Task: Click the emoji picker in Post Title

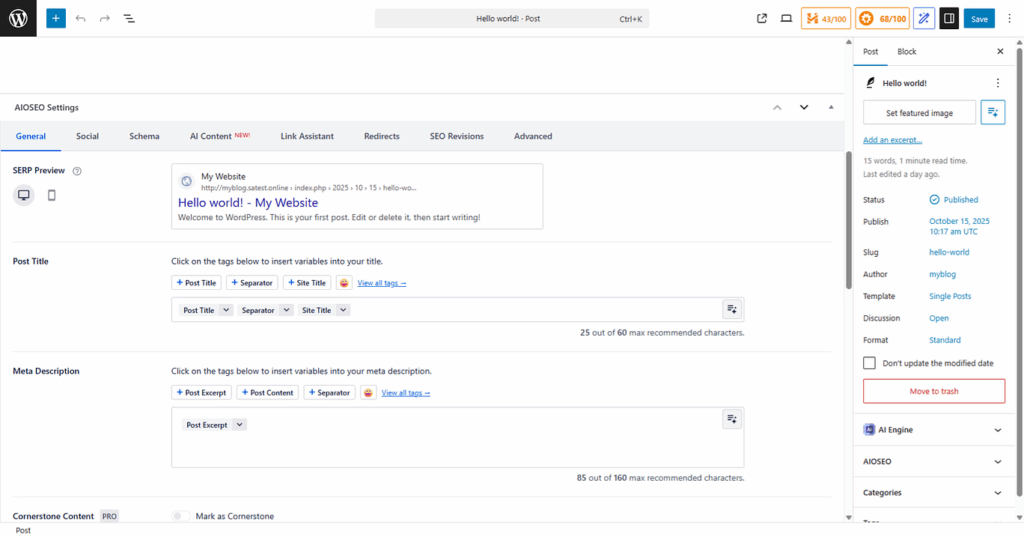Action: 344,283
